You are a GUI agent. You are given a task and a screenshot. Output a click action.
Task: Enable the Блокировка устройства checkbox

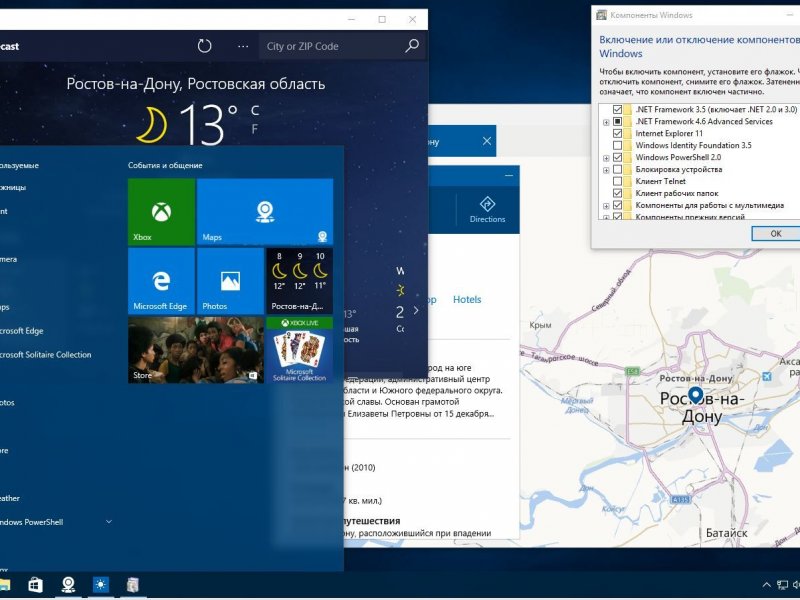[617, 169]
